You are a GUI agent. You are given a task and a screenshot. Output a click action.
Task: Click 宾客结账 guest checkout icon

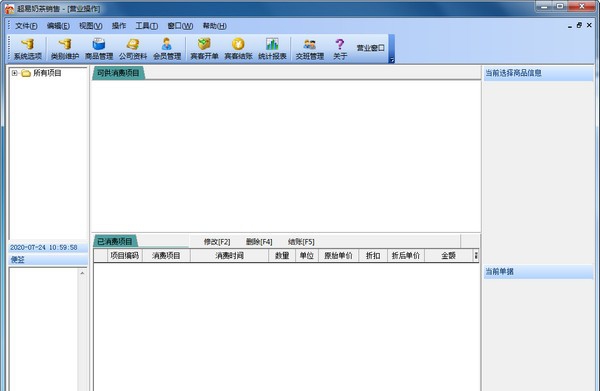pyautogui.click(x=238, y=49)
